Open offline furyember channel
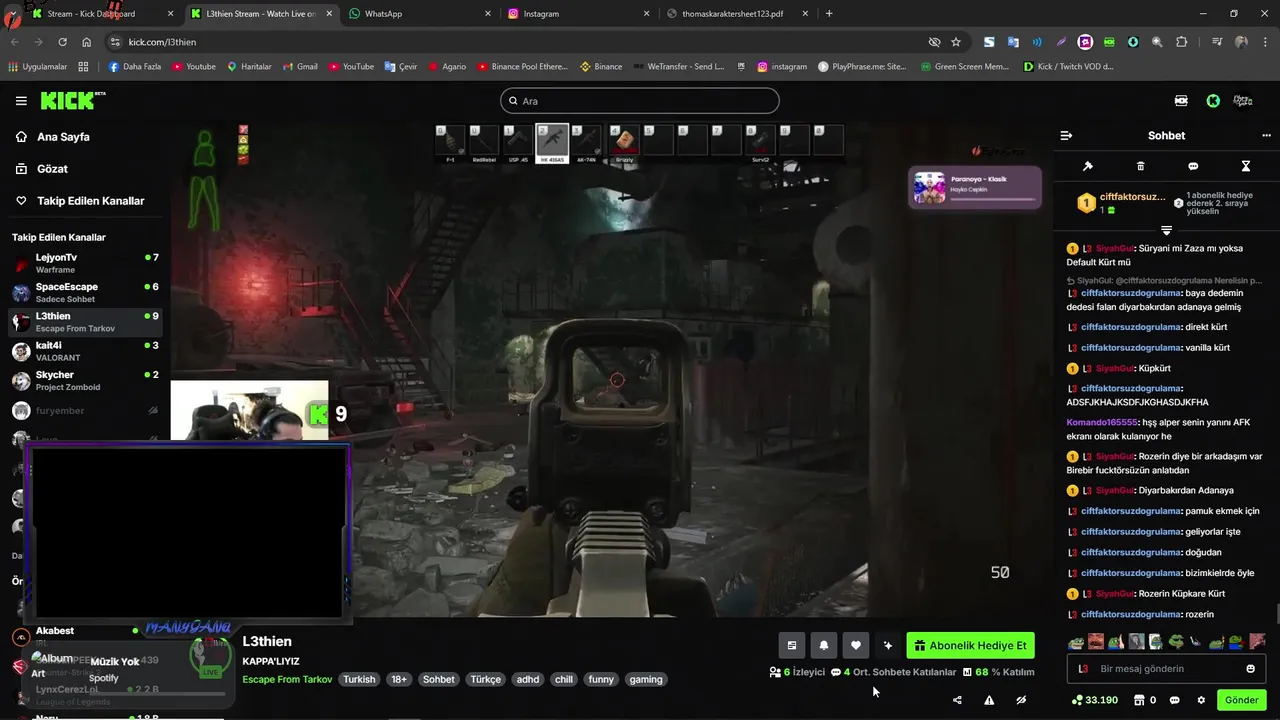1280x720 pixels. coord(85,410)
